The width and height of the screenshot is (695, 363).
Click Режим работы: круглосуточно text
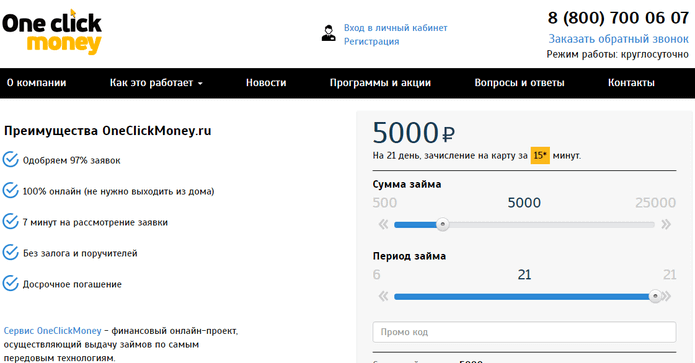click(617, 55)
